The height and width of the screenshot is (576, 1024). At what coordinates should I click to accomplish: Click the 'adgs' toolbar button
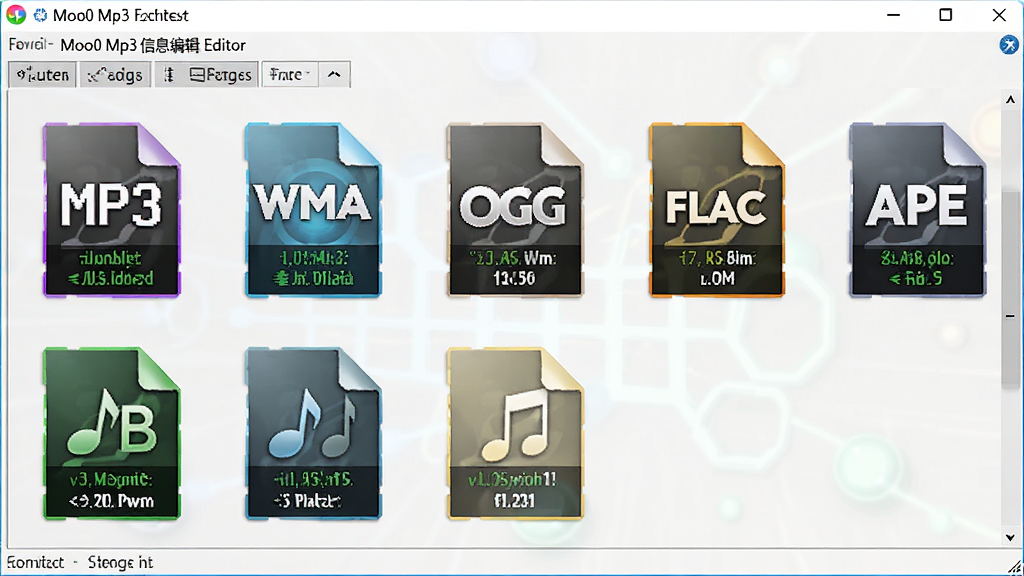[116, 74]
